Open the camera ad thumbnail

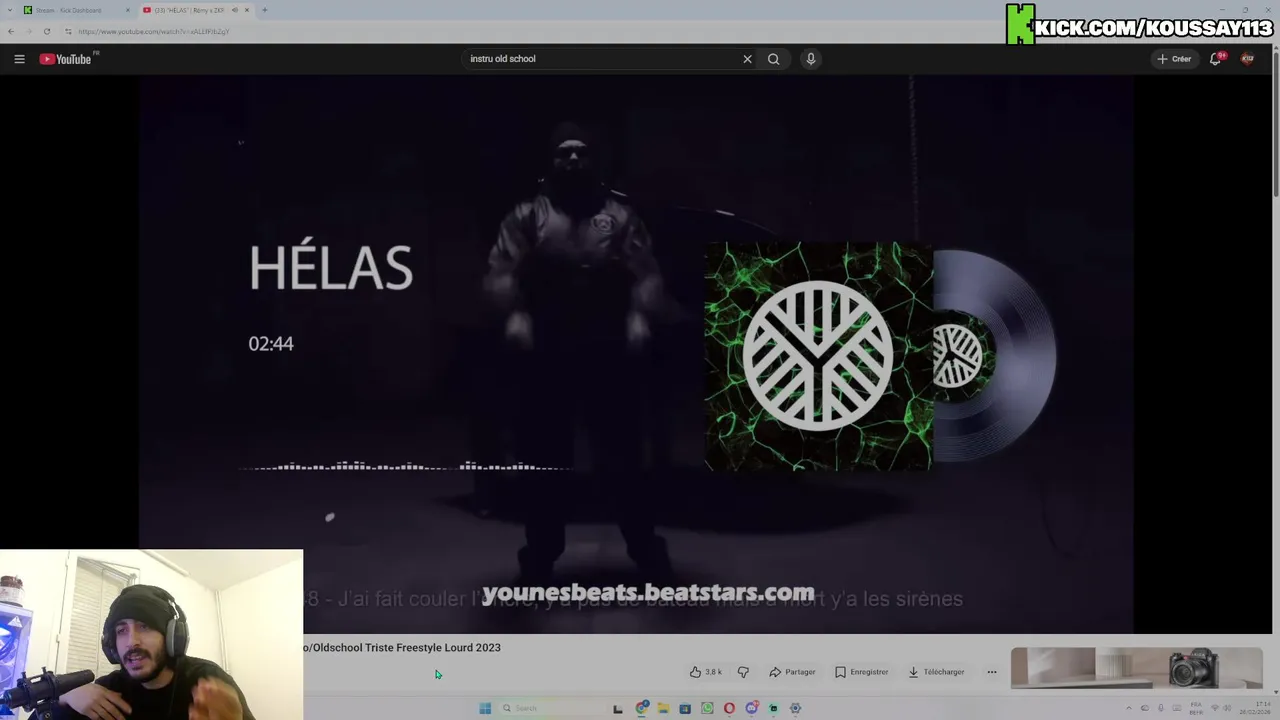click(x=1137, y=668)
